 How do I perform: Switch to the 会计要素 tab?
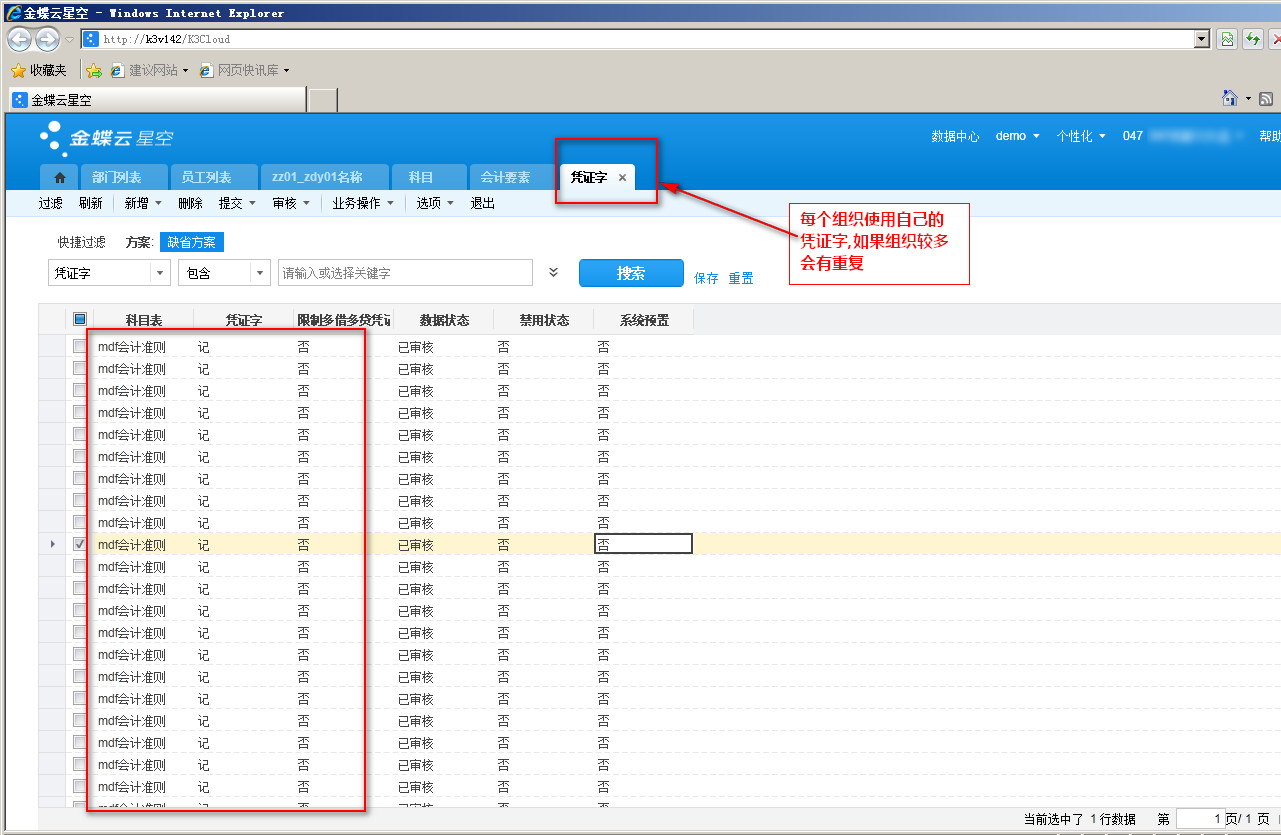[505, 177]
